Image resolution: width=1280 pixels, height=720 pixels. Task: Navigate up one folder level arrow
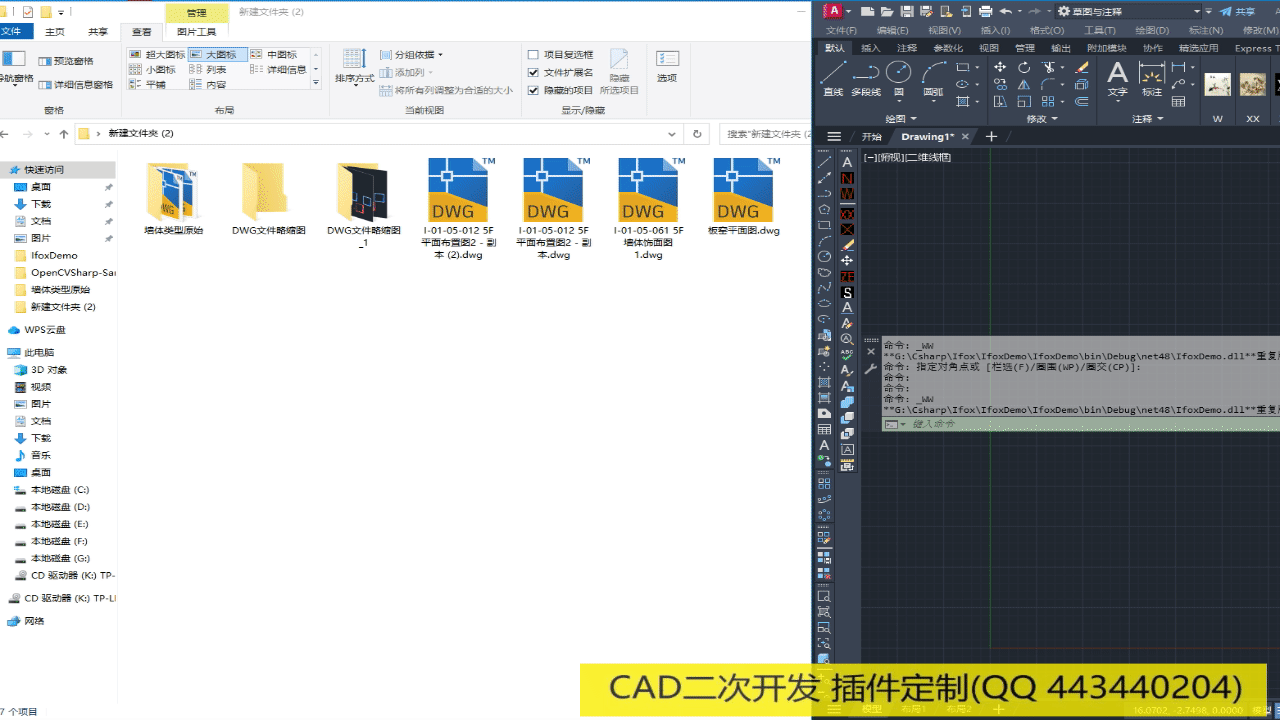coord(64,133)
